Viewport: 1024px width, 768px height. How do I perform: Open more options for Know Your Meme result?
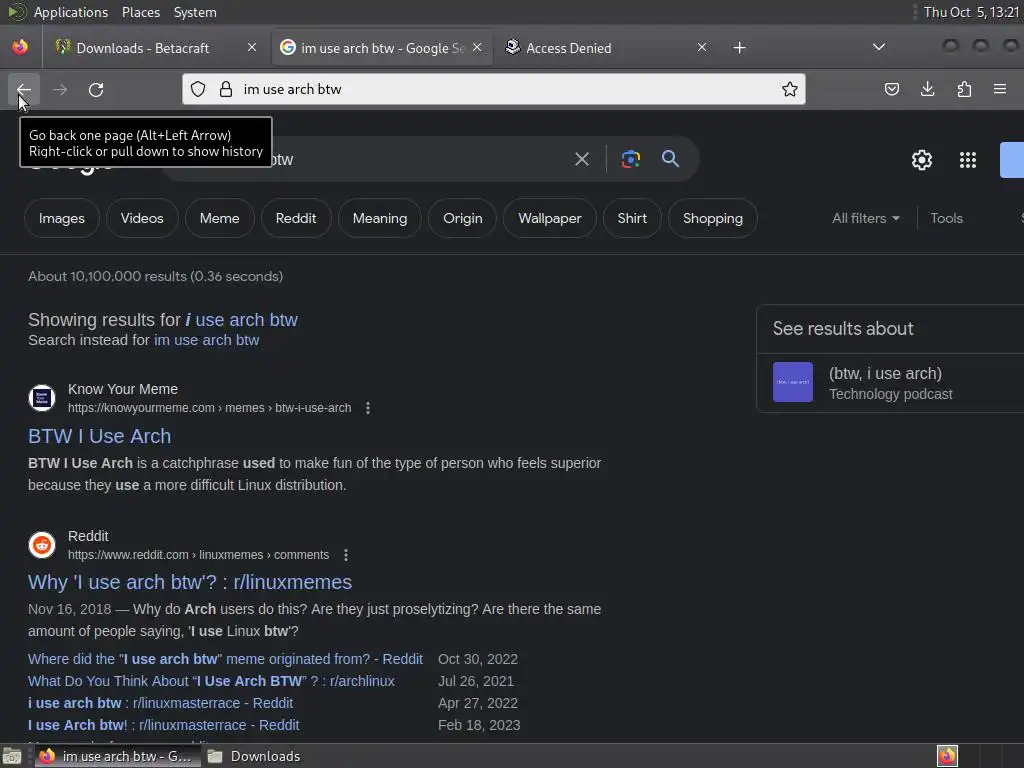click(x=368, y=408)
